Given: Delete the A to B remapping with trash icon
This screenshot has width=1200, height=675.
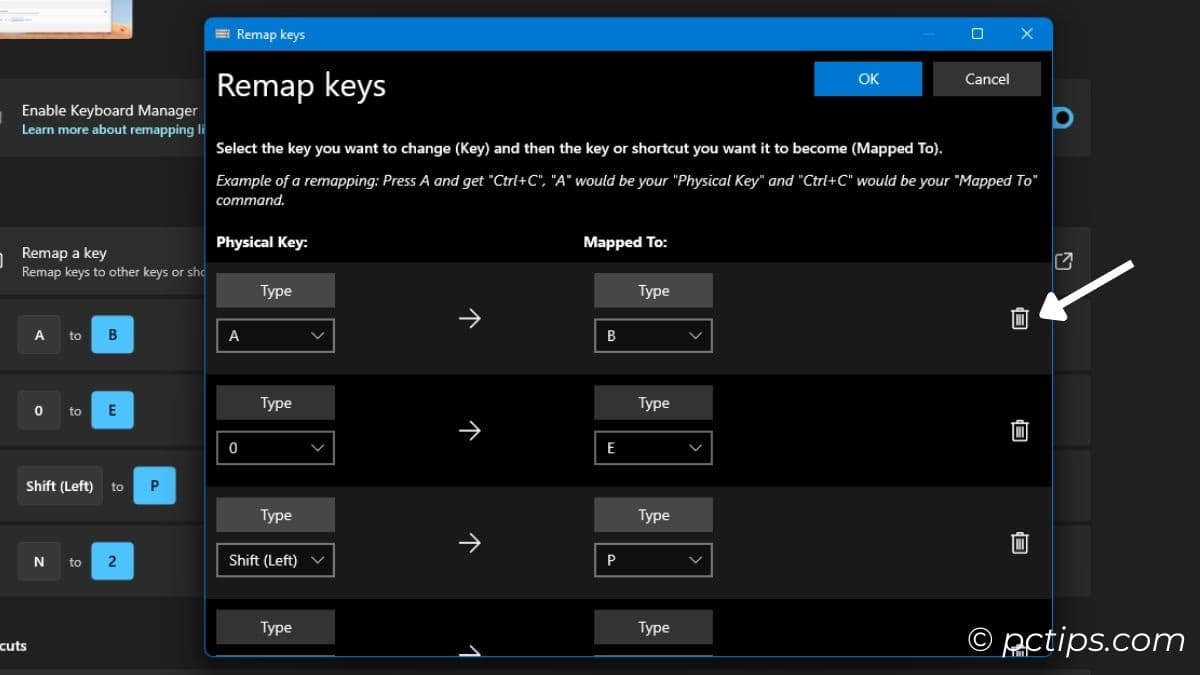Looking at the screenshot, I should coord(1019,318).
